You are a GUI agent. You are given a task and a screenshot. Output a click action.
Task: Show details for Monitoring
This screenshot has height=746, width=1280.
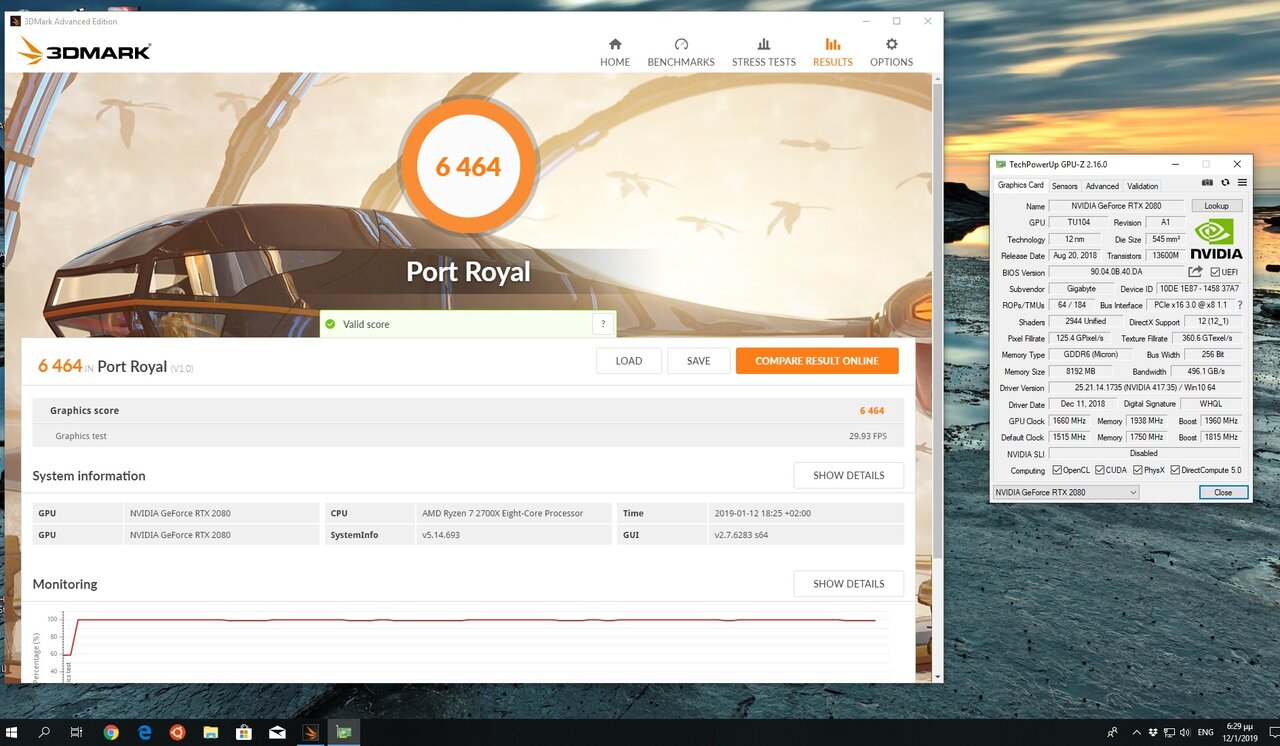pyautogui.click(x=848, y=583)
